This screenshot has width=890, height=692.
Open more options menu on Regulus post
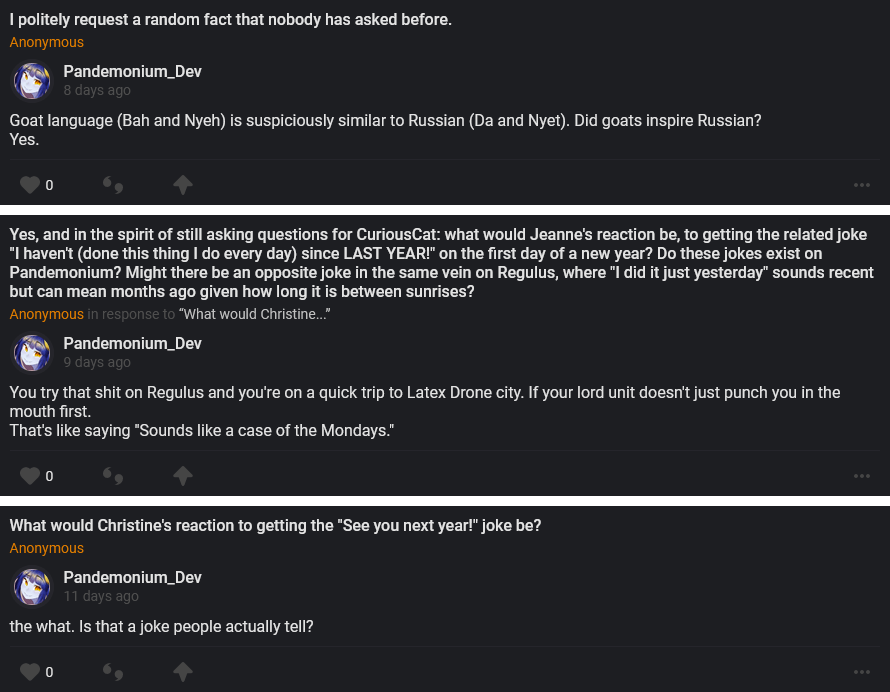coord(861,476)
